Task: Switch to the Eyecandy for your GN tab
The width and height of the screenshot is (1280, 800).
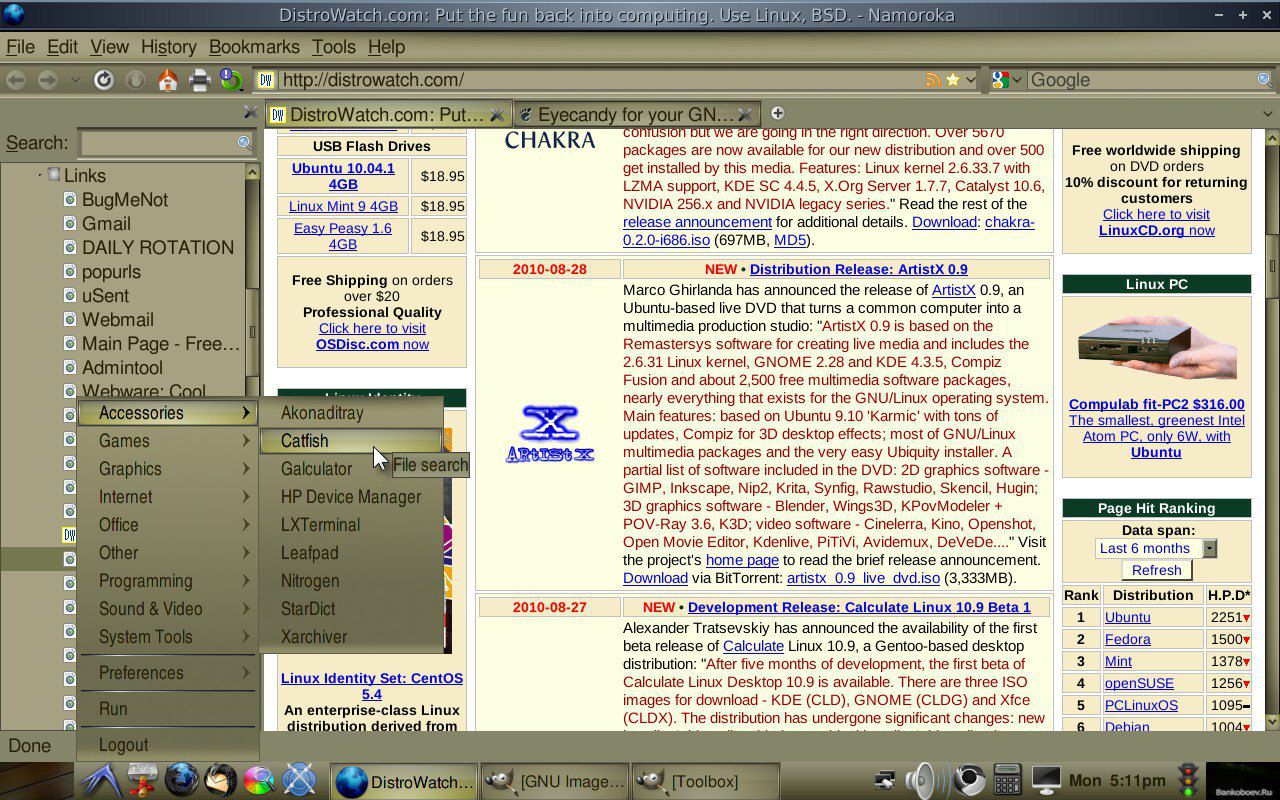Action: tap(637, 114)
